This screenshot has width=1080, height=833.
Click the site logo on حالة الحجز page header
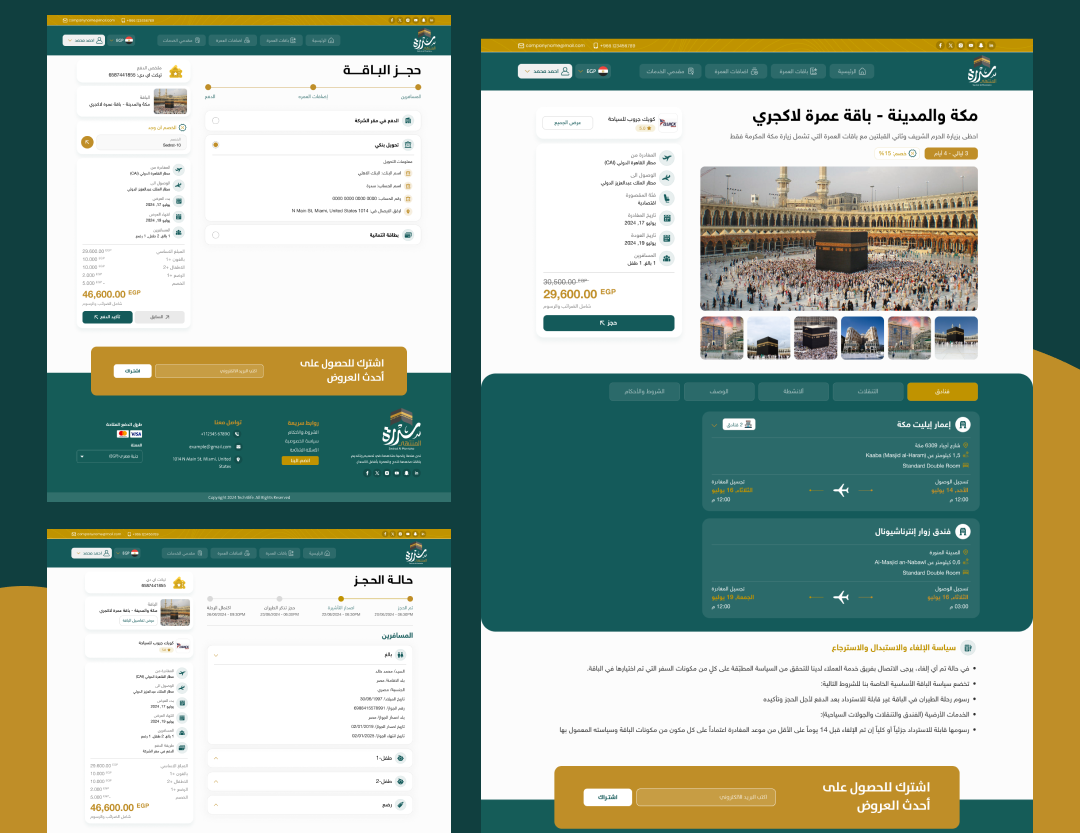416,553
